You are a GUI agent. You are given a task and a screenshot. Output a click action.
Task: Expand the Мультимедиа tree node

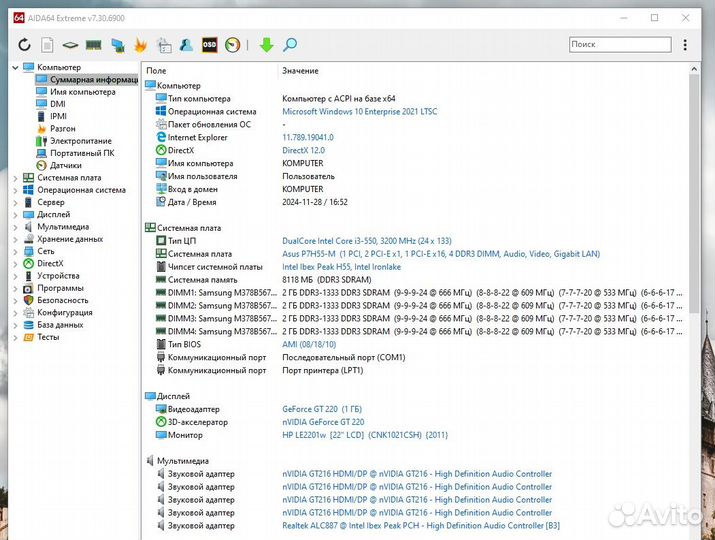pyautogui.click(x=14, y=227)
